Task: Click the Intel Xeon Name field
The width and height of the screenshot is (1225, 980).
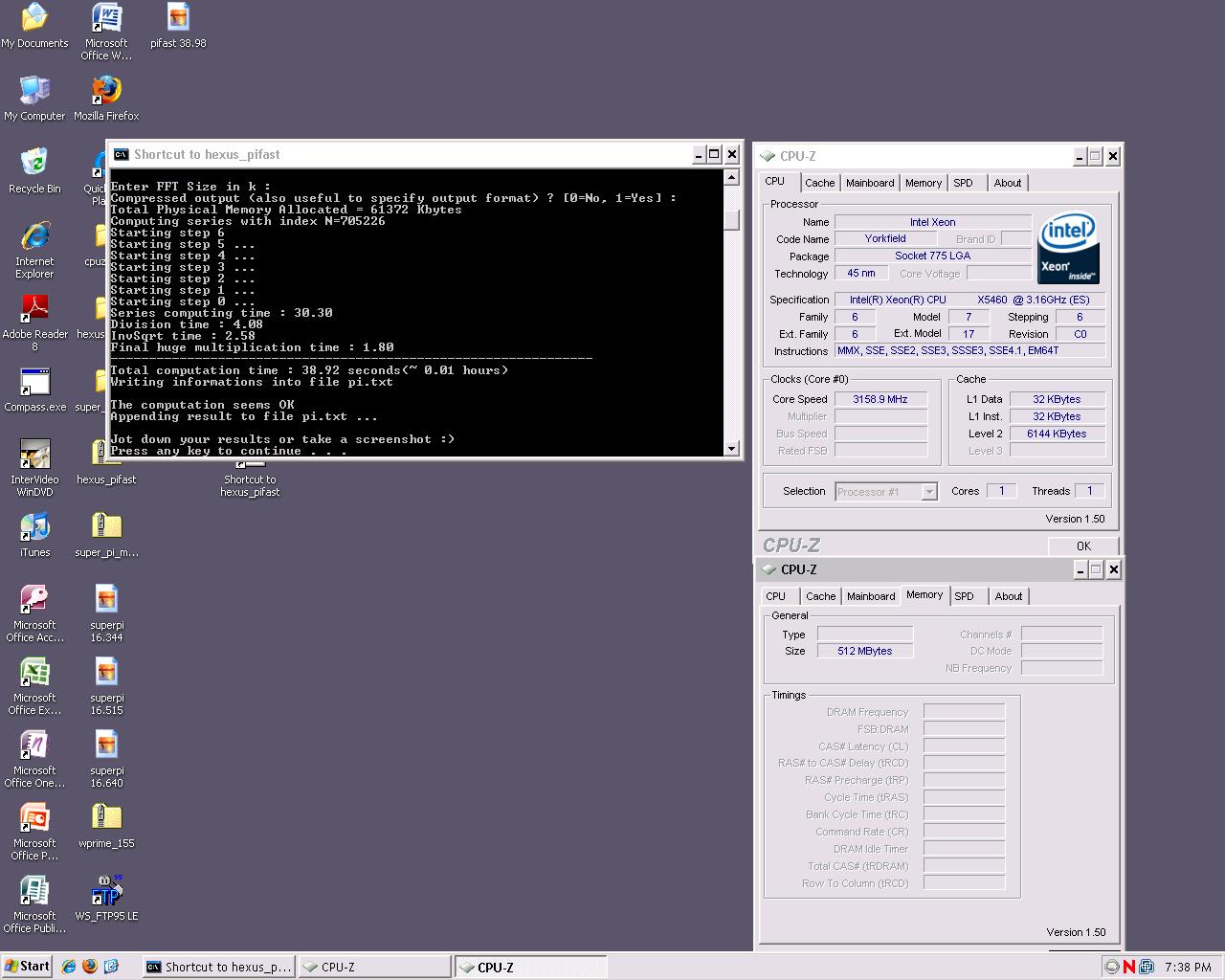Action: [x=932, y=222]
